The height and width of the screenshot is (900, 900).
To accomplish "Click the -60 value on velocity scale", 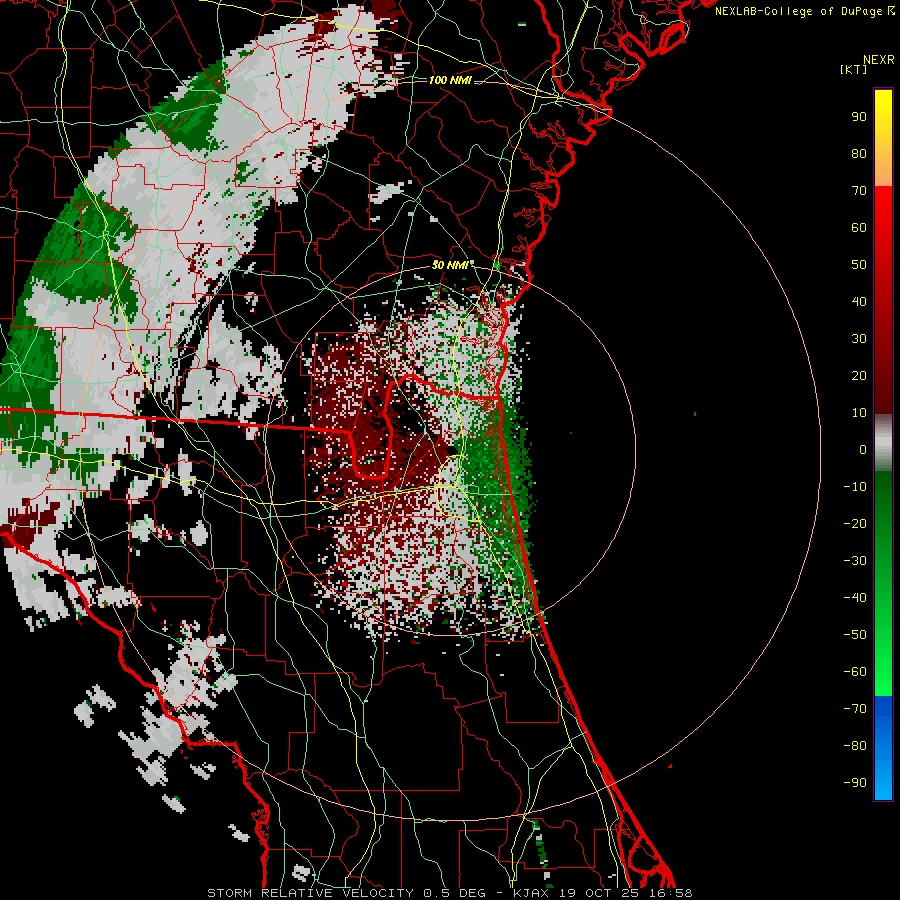I will click(x=855, y=672).
